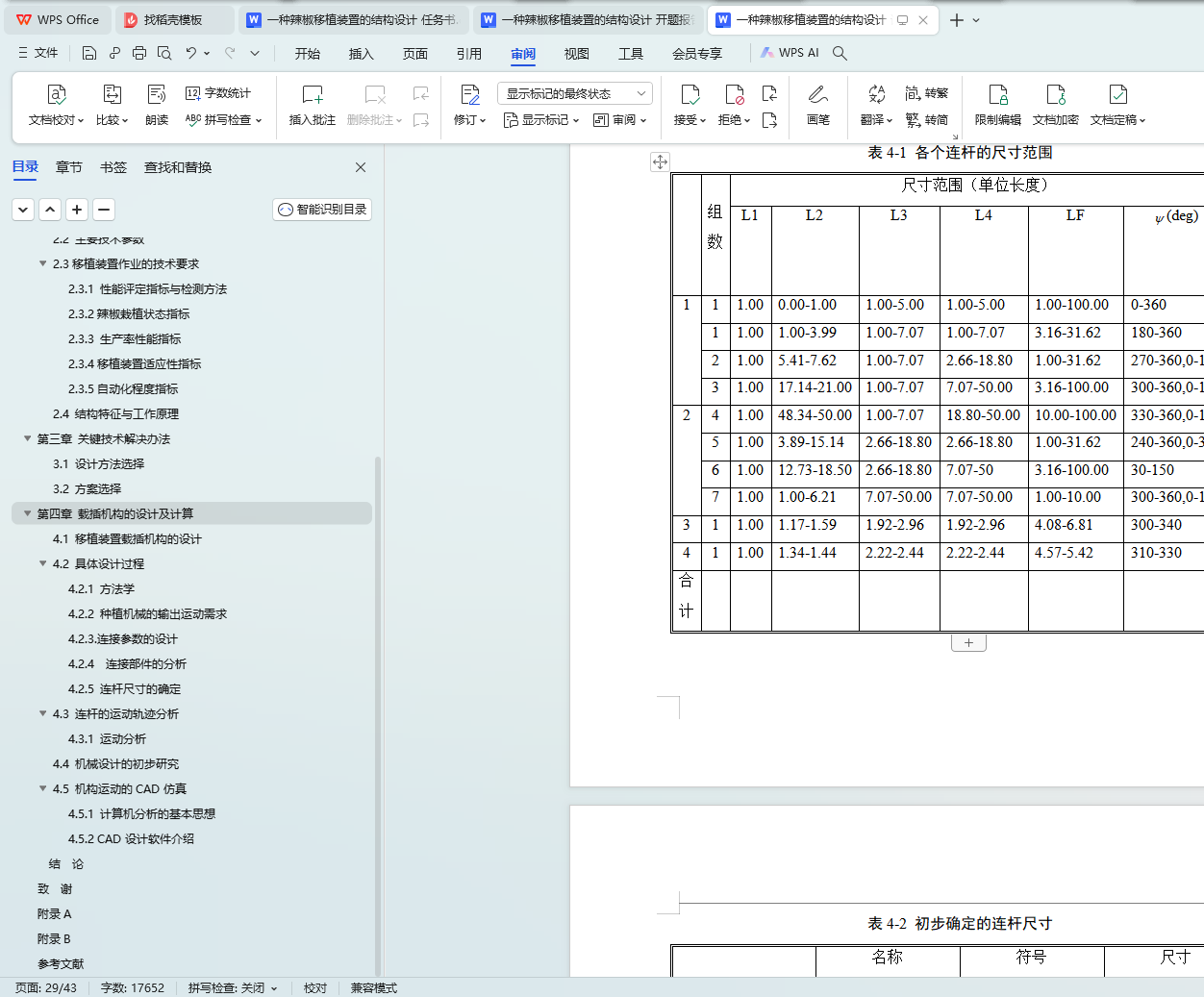
Task: Open the 引用 ribbon tab
Action: pos(469,54)
